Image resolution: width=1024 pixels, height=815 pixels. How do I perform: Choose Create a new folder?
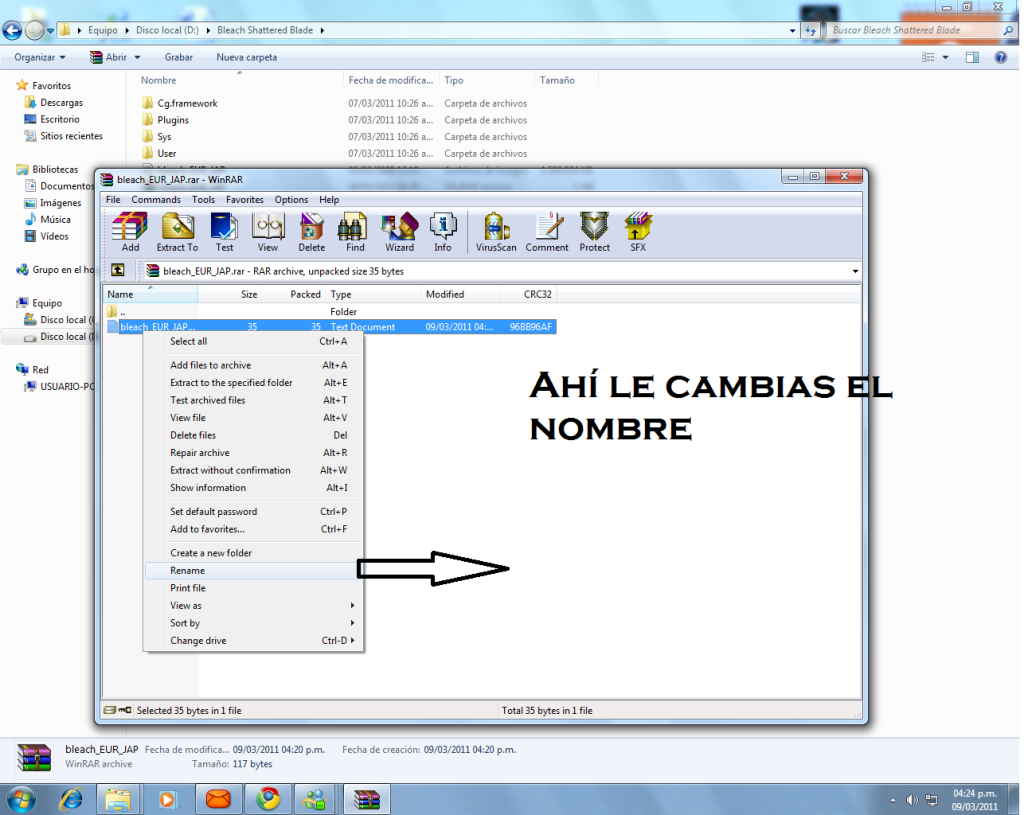point(253,552)
